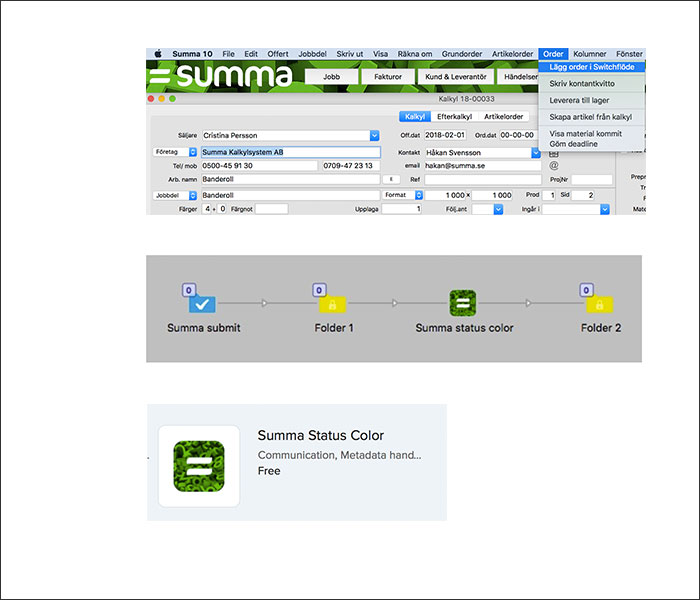Click the Händelser button
Image resolution: width=700 pixels, height=600 pixels.
[520, 77]
